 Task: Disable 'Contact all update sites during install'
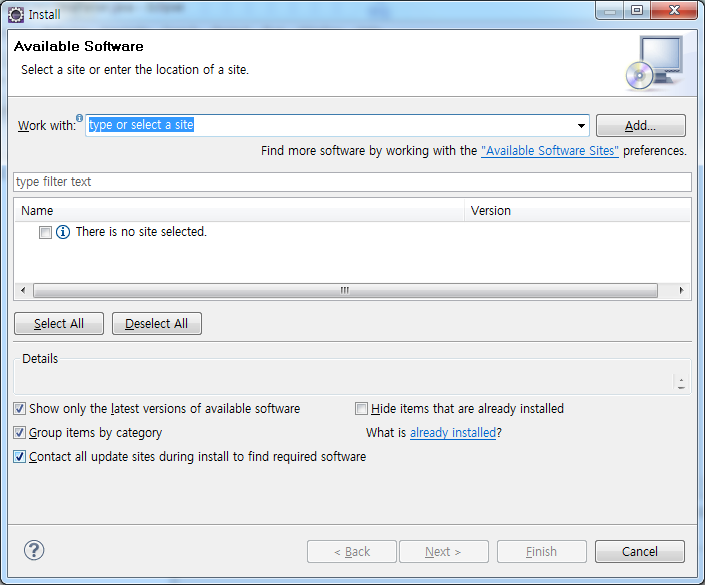(19, 457)
